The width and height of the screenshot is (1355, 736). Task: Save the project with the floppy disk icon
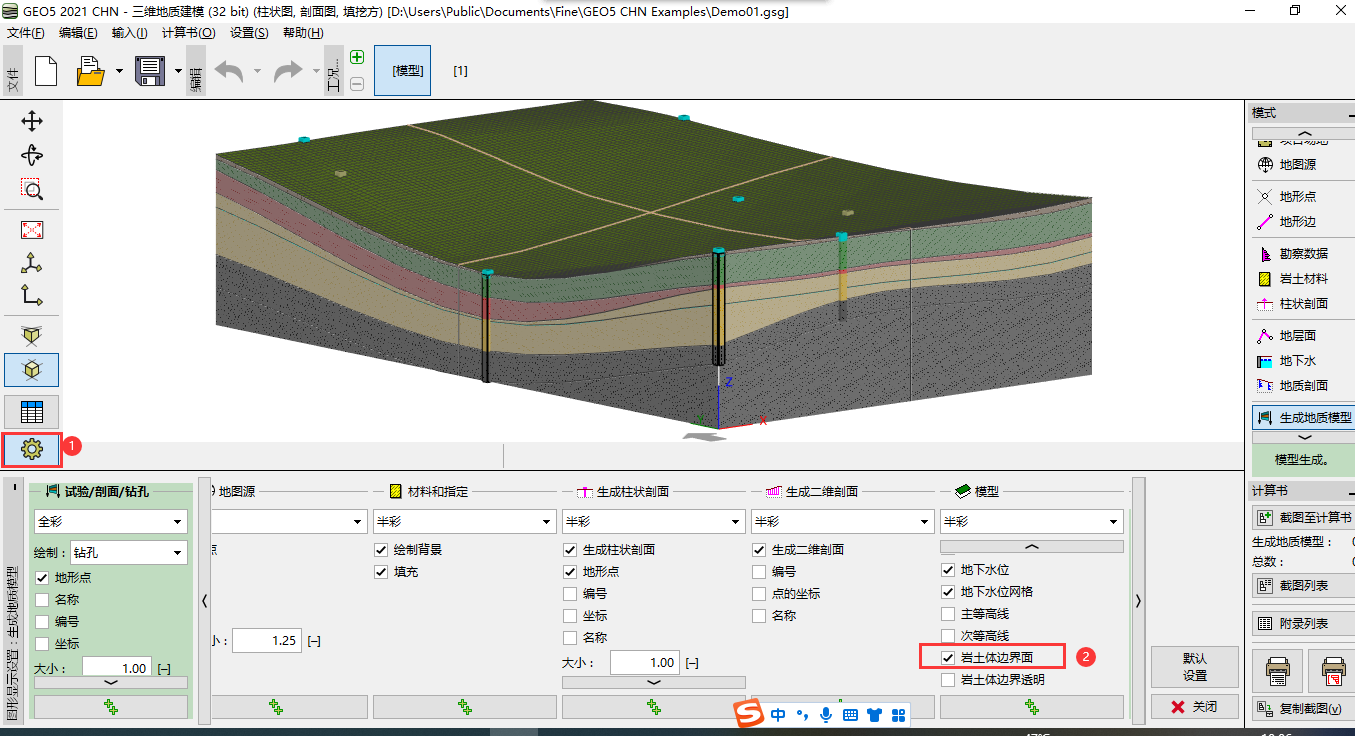[150, 71]
